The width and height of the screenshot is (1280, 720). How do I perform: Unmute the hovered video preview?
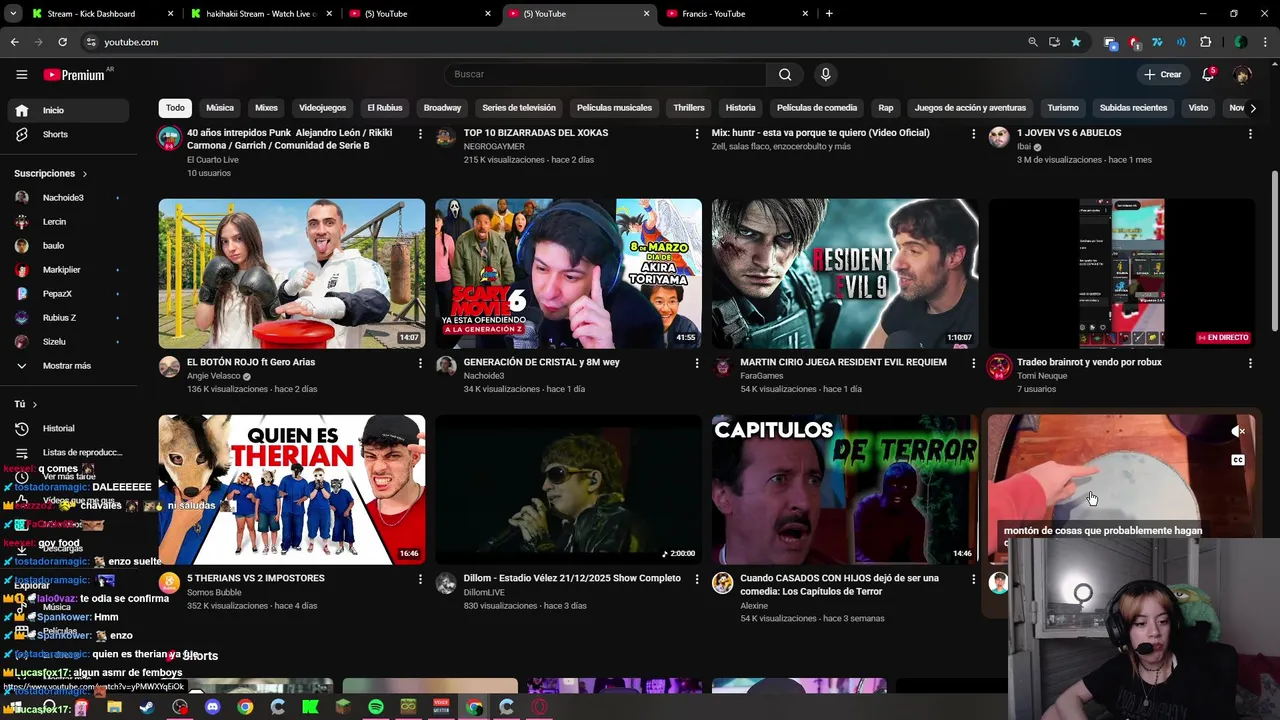click(x=1238, y=431)
